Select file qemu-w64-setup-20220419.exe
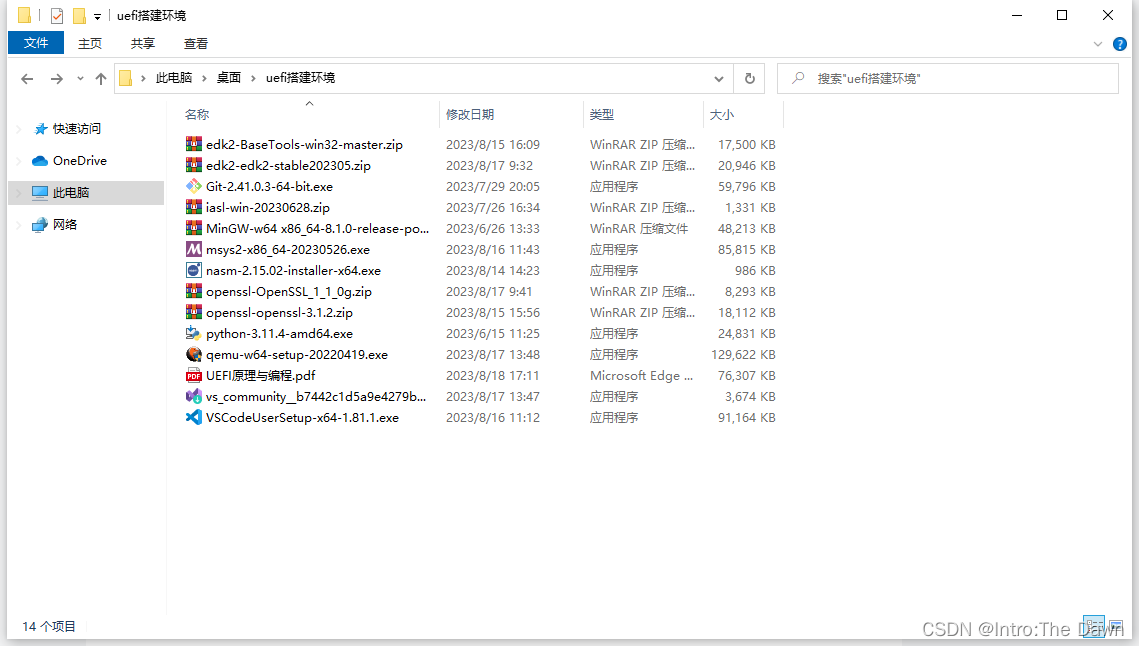This screenshot has width=1139, height=646. [296, 355]
